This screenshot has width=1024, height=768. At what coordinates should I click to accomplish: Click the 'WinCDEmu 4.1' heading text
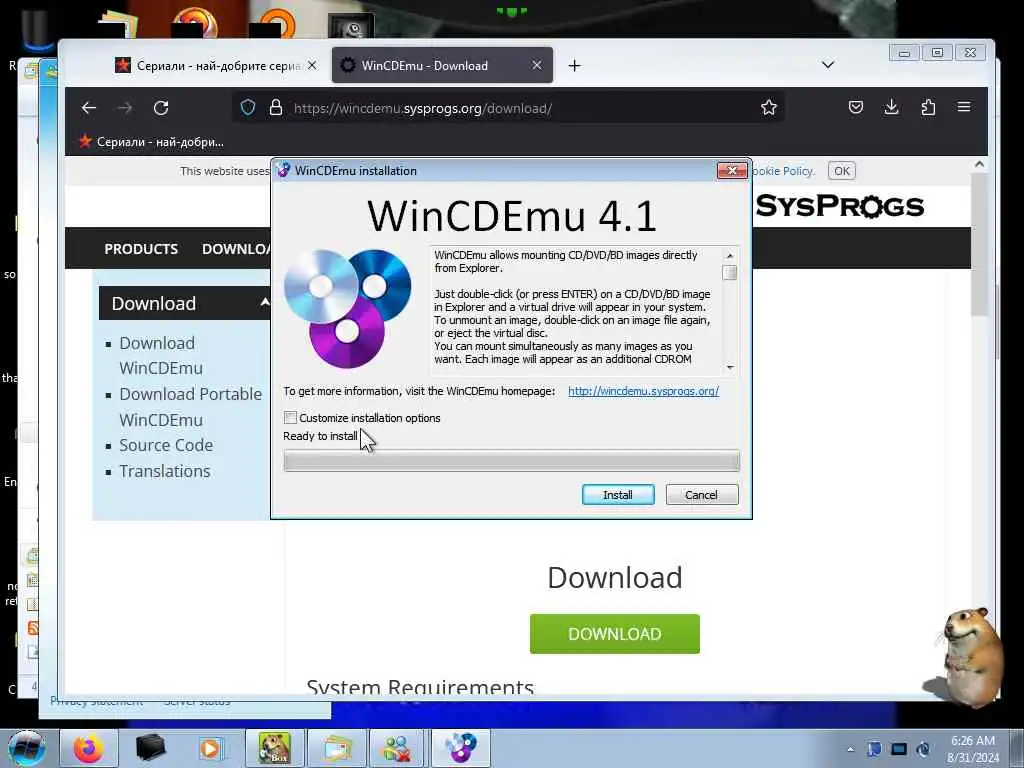511,216
